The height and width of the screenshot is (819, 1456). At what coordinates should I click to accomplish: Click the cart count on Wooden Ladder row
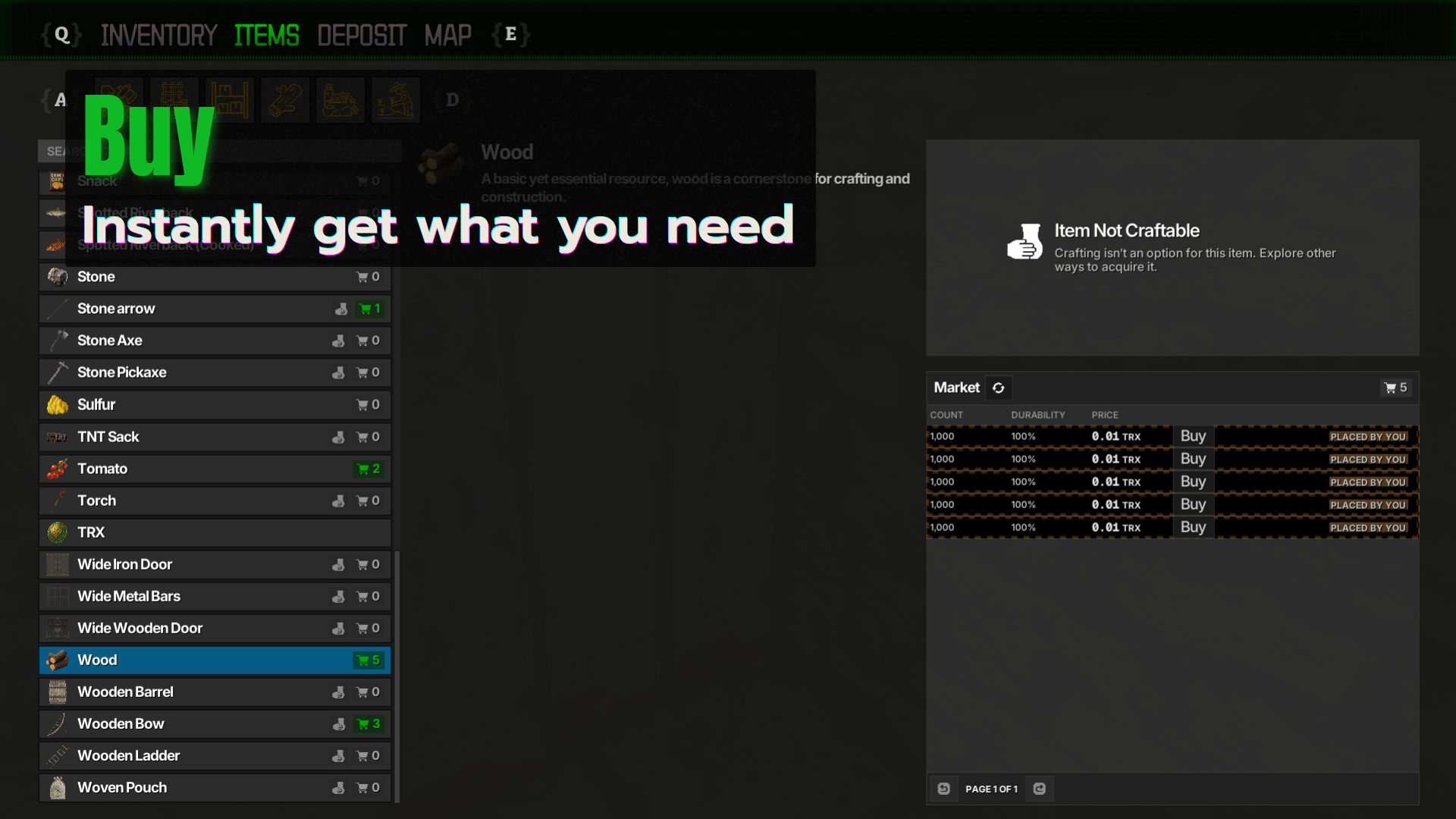369,756
